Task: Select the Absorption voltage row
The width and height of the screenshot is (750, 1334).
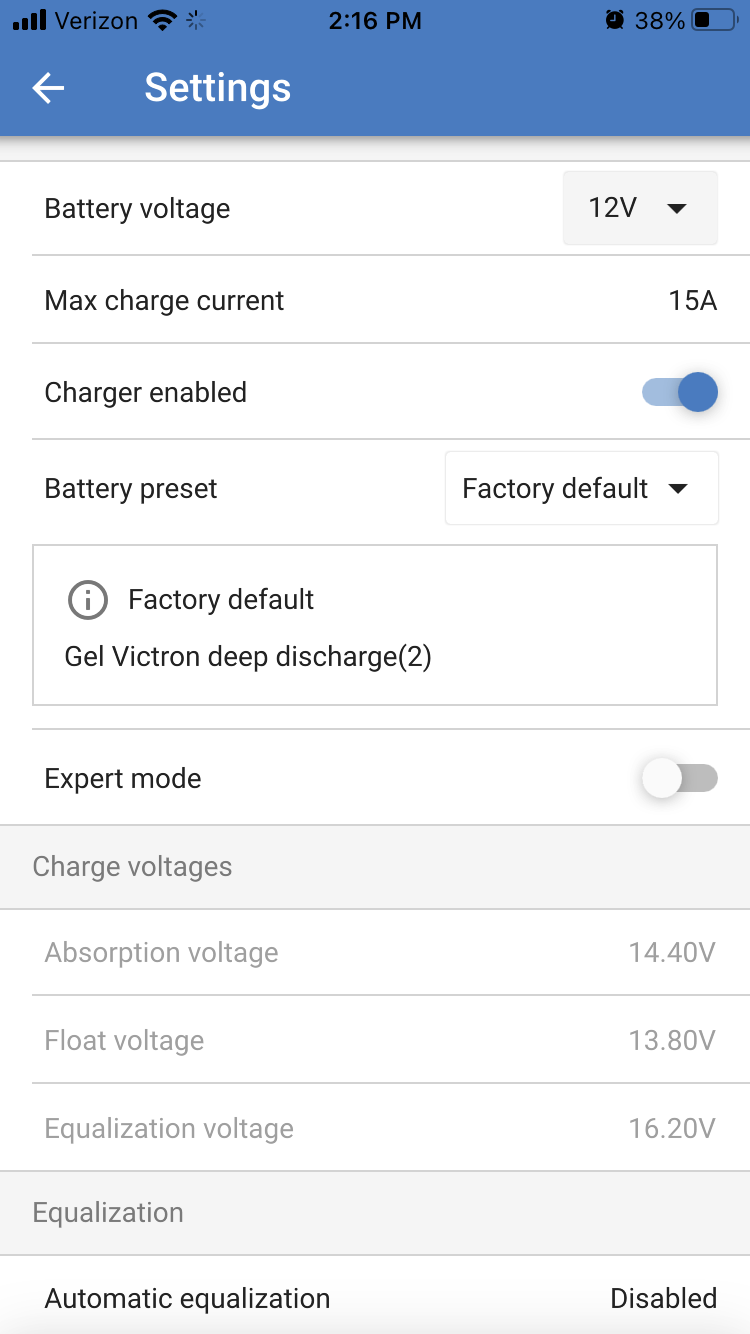Action: click(x=375, y=952)
